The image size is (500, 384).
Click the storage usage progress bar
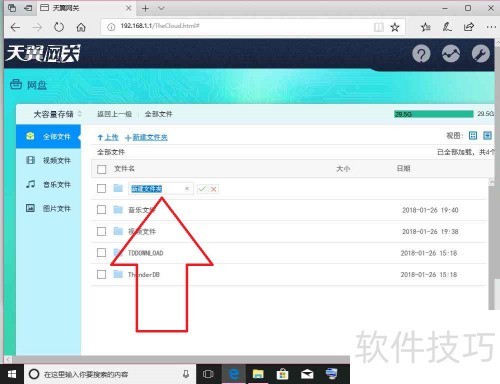point(434,114)
